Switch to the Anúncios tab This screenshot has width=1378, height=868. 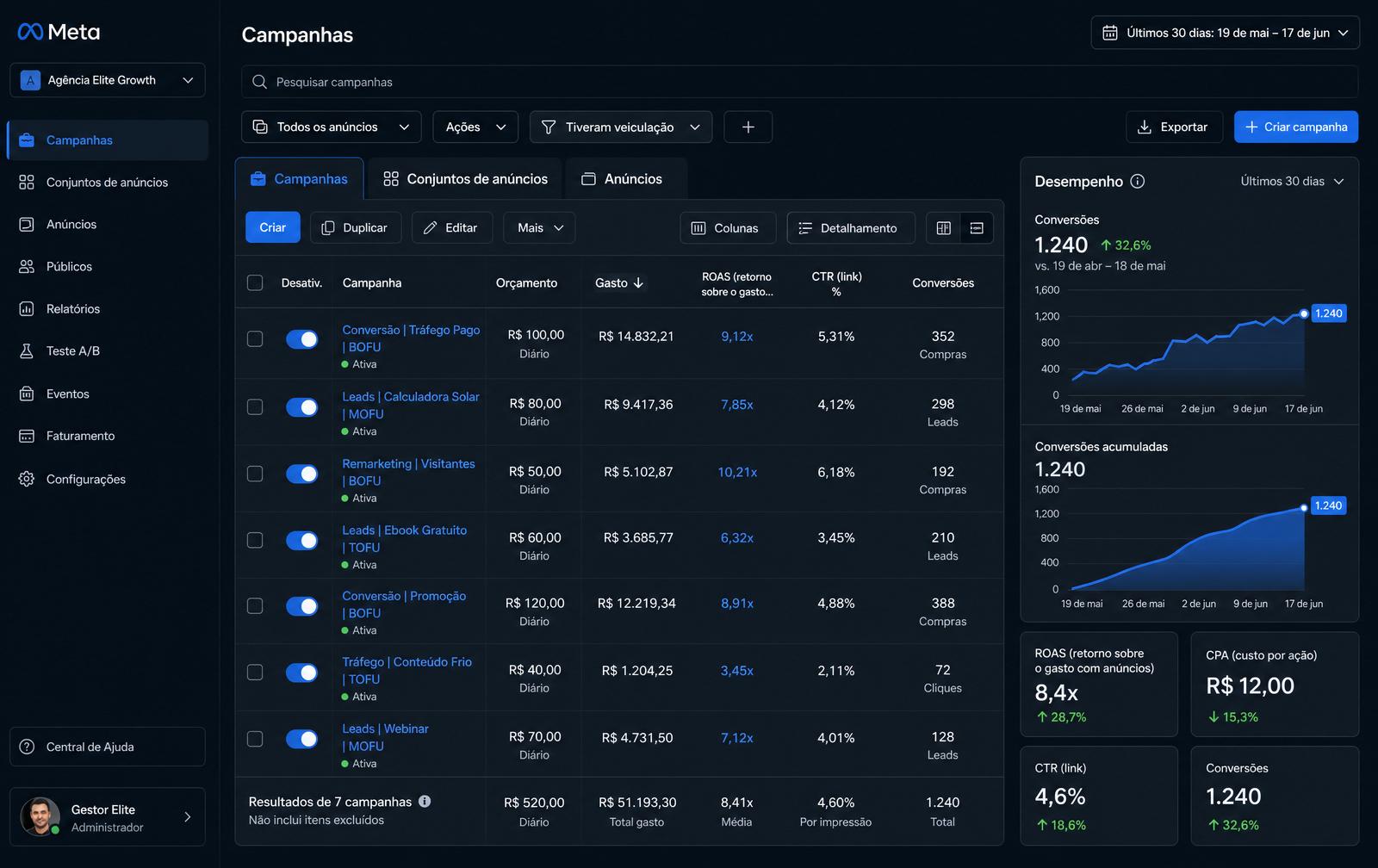point(626,179)
